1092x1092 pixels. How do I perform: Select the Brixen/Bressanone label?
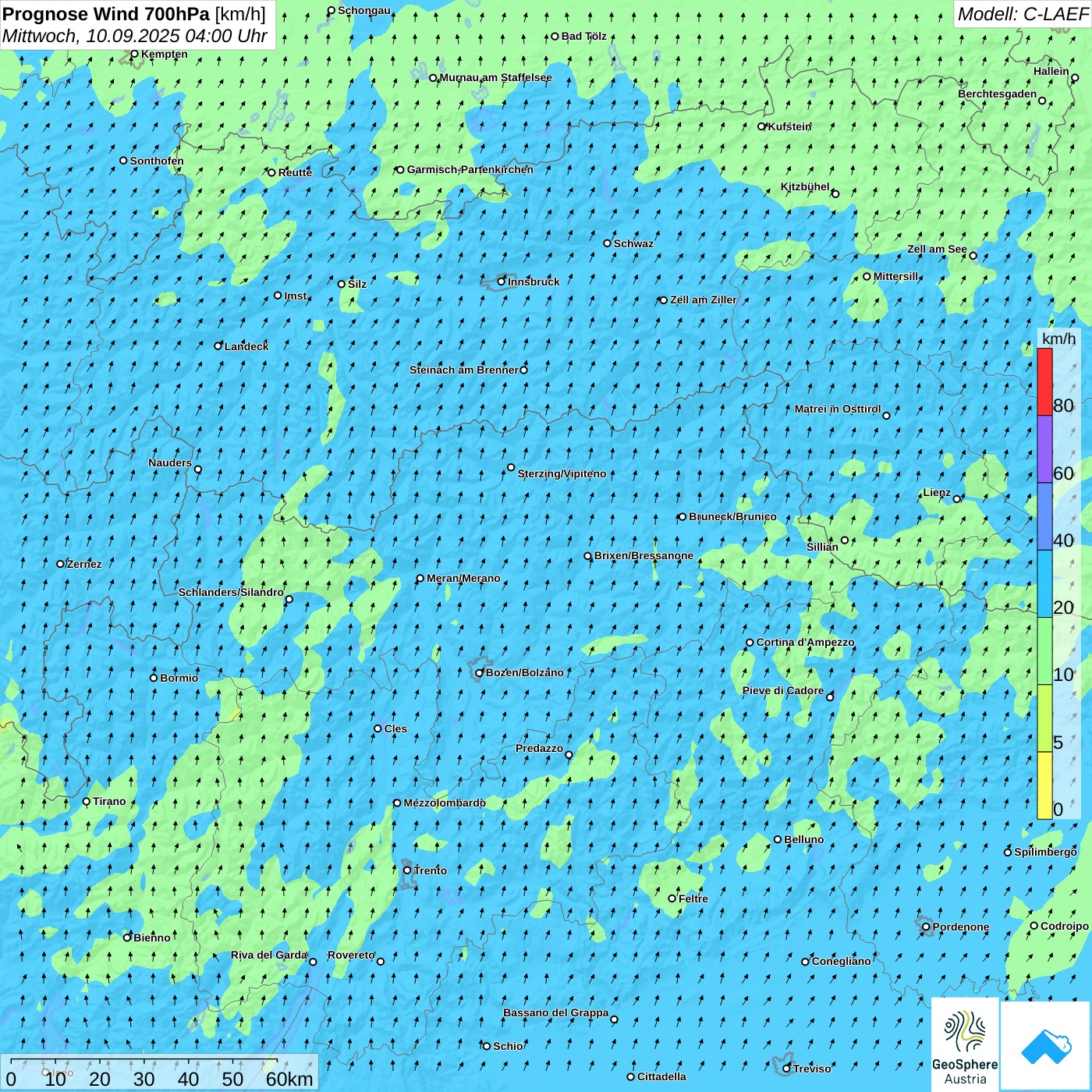point(643,555)
